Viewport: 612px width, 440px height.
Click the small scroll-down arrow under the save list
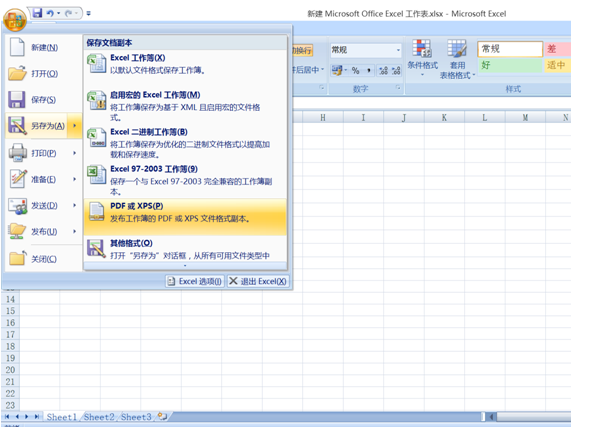click(185, 266)
